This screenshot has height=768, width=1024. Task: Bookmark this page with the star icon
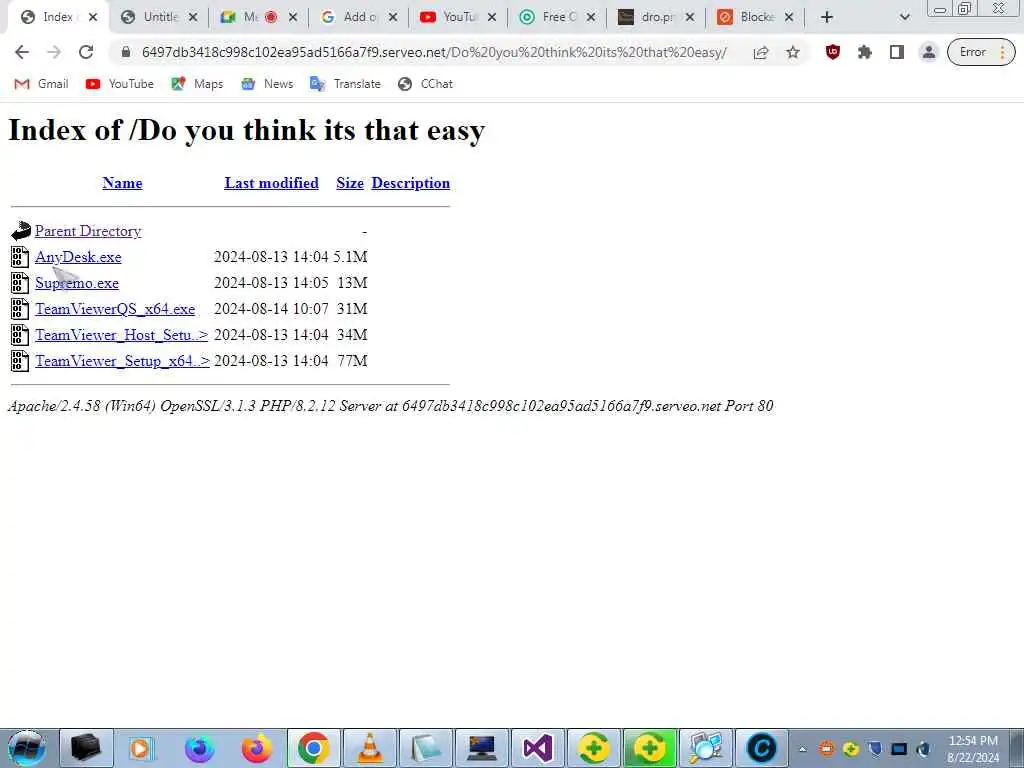click(793, 52)
